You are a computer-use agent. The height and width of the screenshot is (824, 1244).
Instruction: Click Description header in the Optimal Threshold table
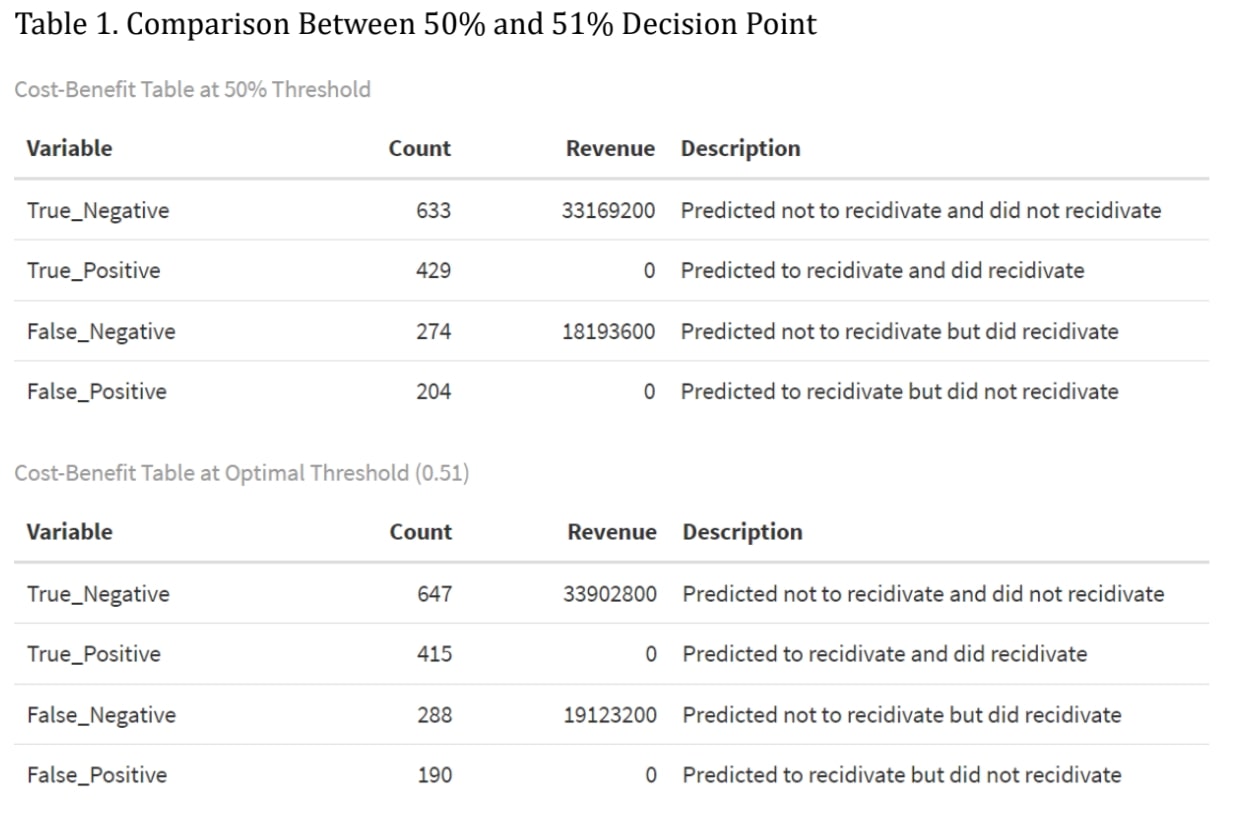tap(742, 532)
